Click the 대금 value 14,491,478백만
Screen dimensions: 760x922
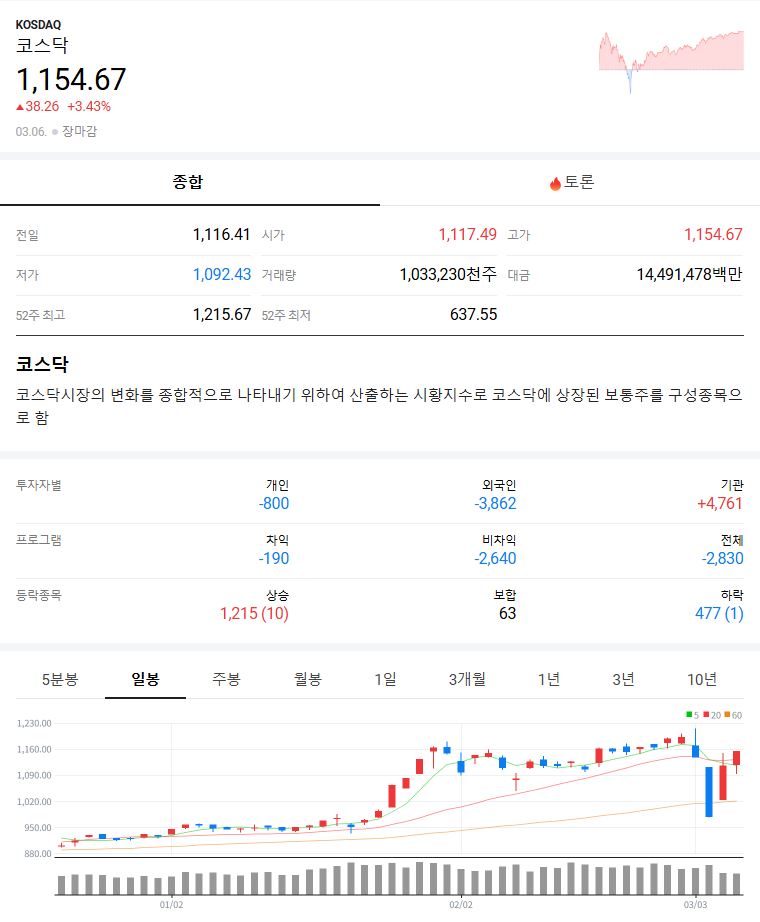(689, 275)
